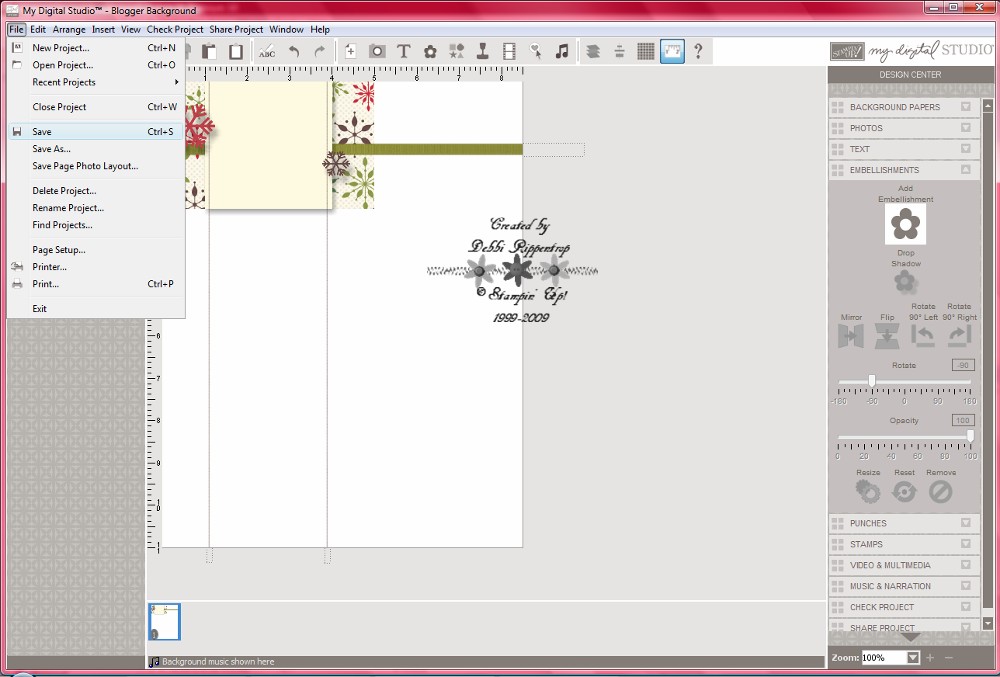Select the page 1 thumbnail
This screenshot has width=1000, height=677.
coord(165,622)
